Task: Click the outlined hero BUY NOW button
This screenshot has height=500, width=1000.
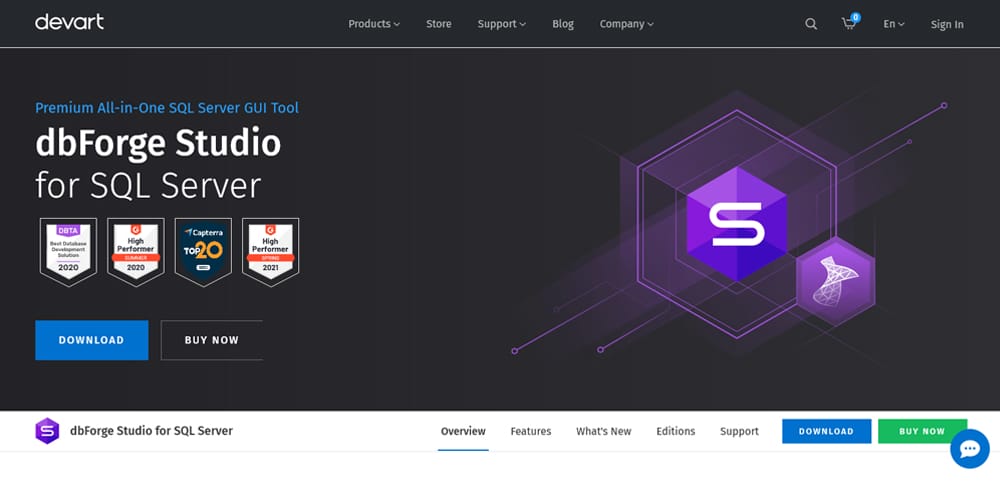Action: (x=212, y=340)
